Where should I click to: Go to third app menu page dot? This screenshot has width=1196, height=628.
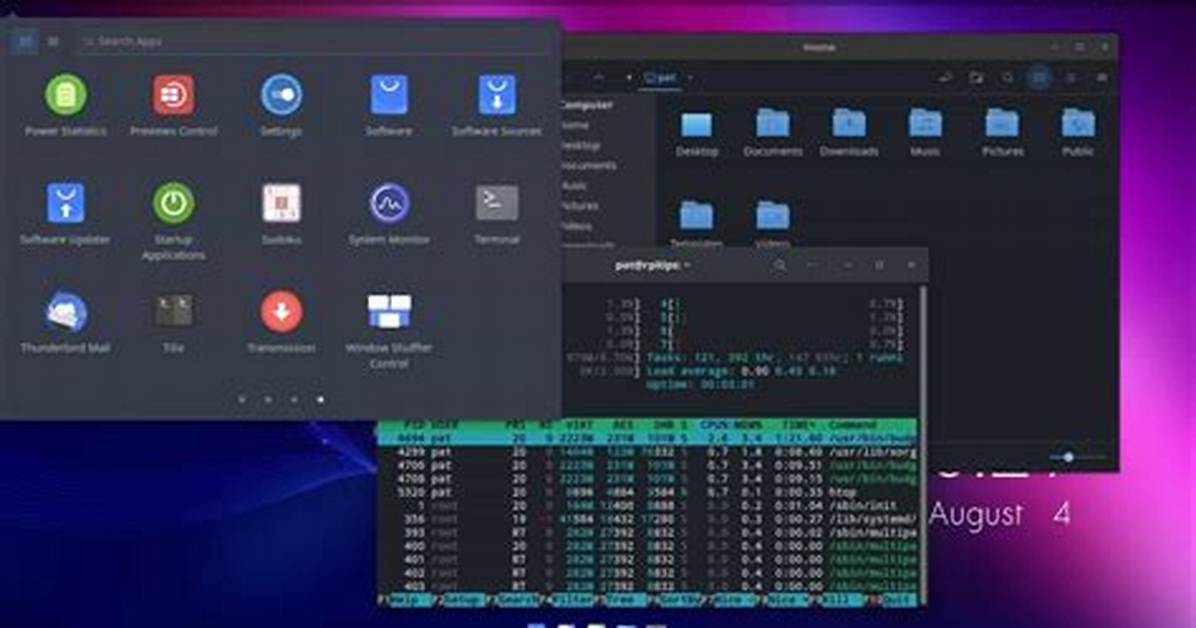click(x=294, y=399)
